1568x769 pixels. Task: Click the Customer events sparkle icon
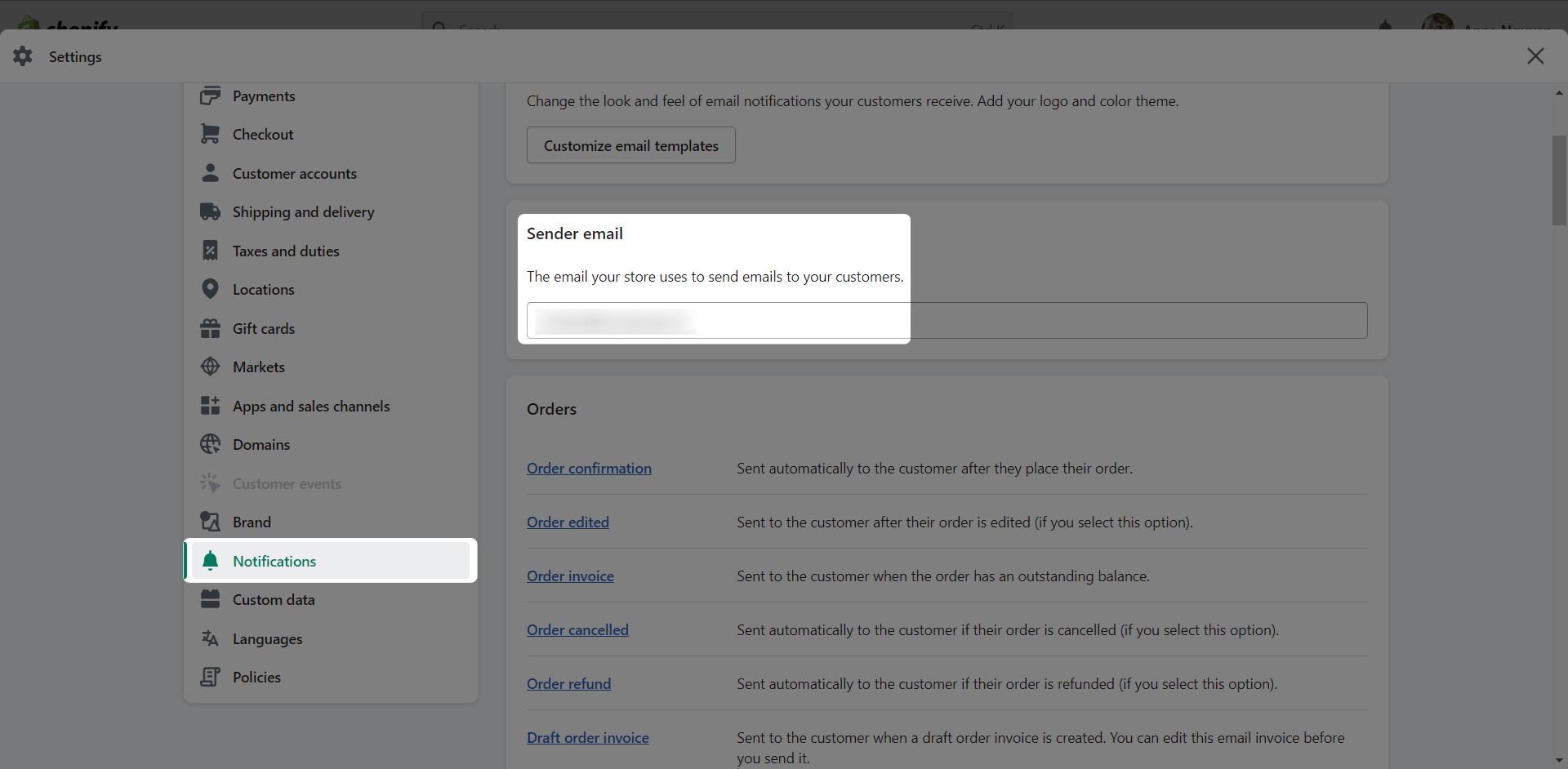210,483
